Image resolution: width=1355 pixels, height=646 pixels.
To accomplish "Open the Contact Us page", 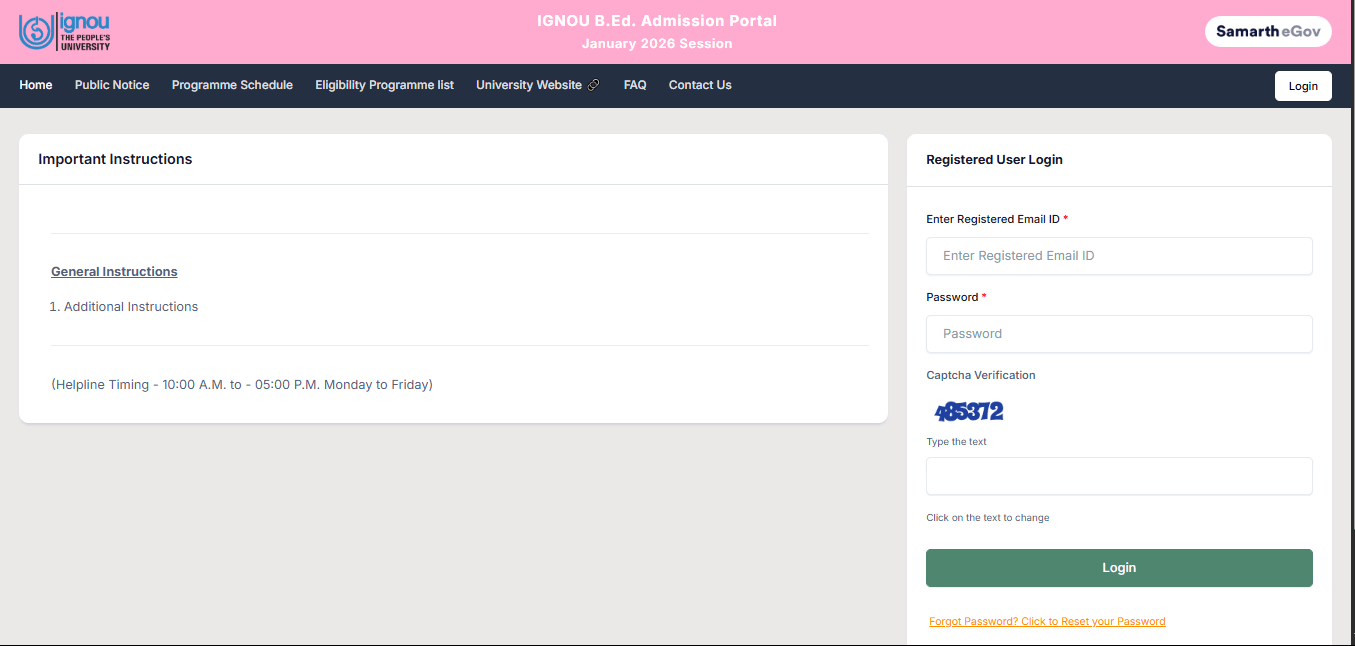I will (x=699, y=85).
